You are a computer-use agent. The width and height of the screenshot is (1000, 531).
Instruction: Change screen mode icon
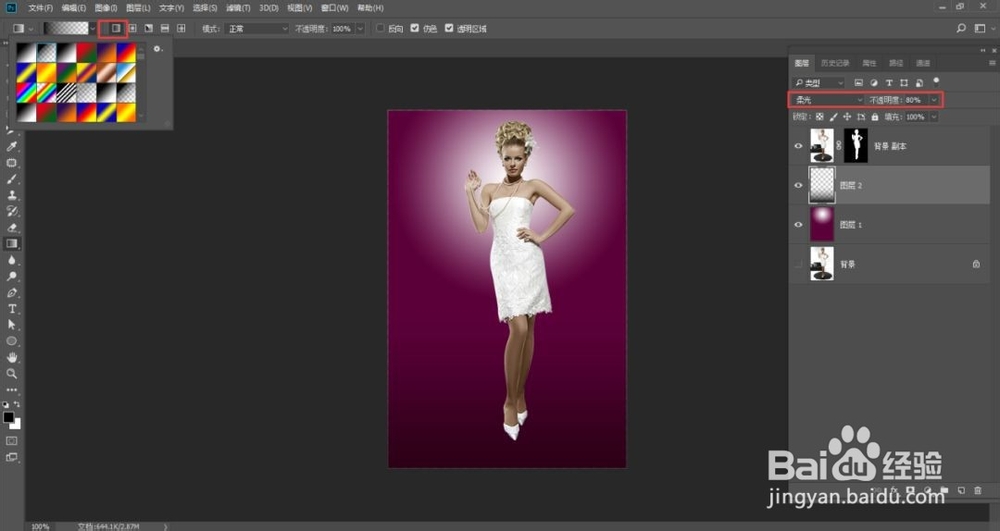click(11, 457)
